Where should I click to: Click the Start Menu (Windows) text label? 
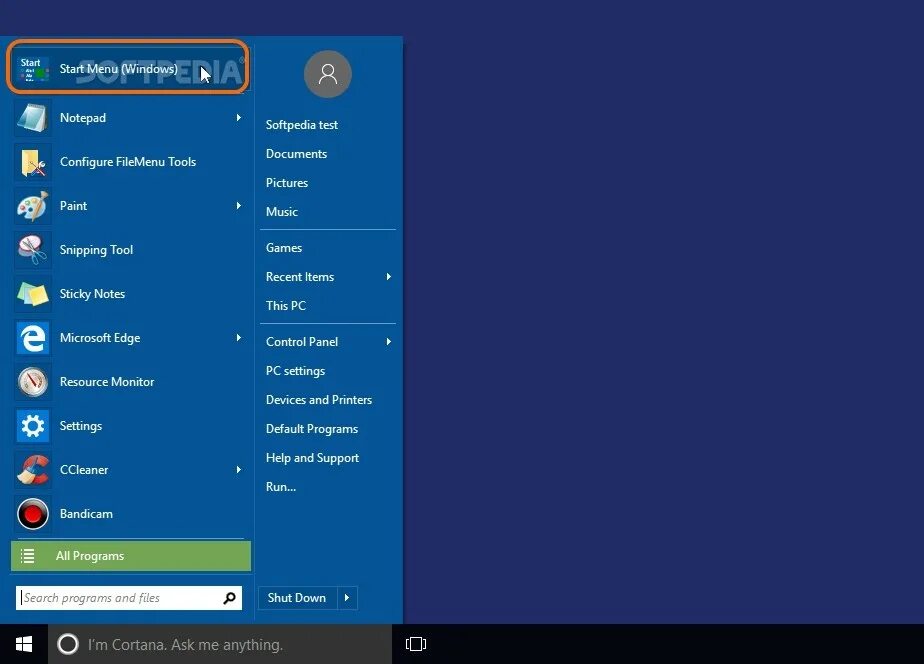pyautogui.click(x=118, y=69)
